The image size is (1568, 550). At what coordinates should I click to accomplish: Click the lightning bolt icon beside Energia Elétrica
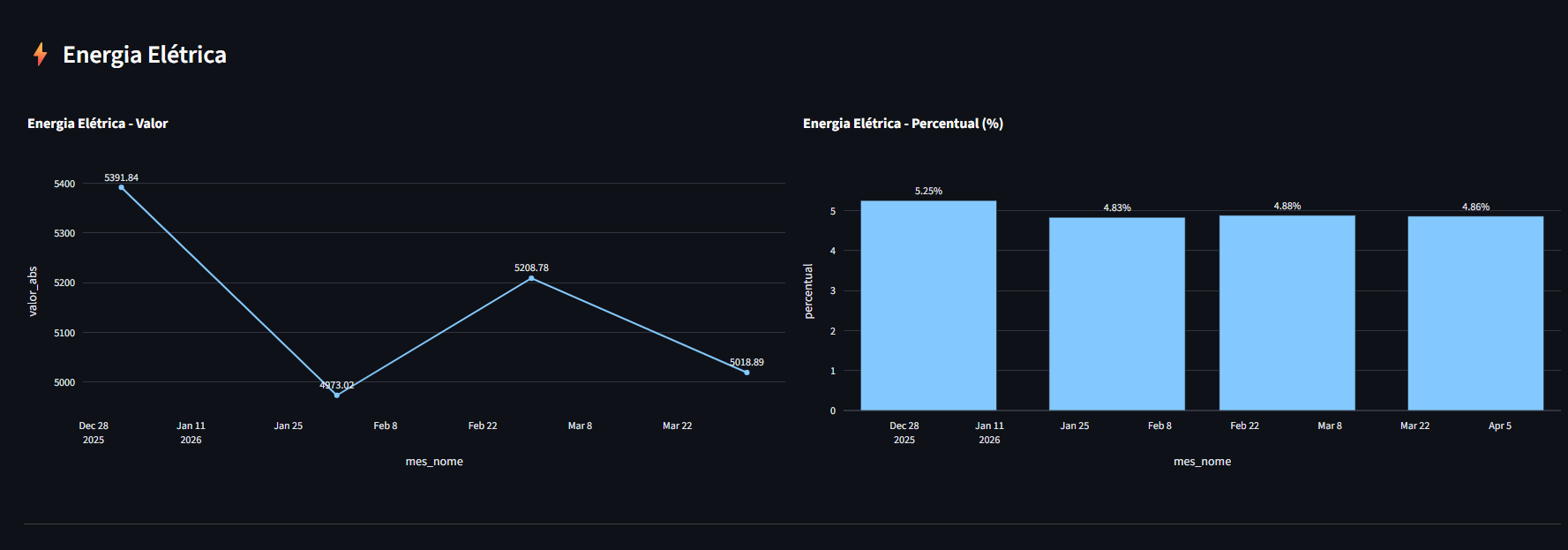click(40, 55)
